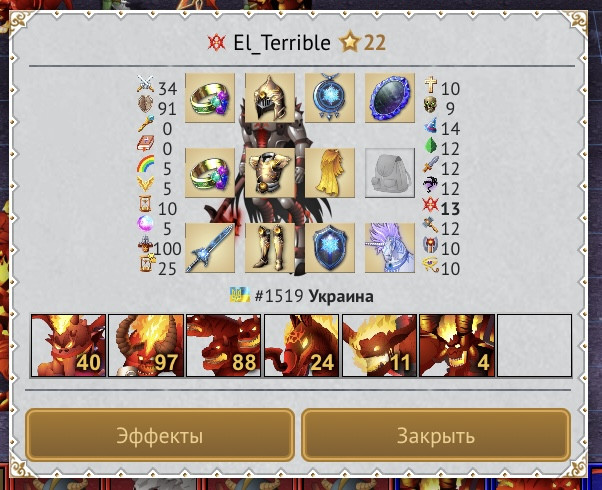This screenshot has height=490, width=602.
Task: Select the lower gemstone ring slot
Action: pyautogui.click(x=210, y=173)
